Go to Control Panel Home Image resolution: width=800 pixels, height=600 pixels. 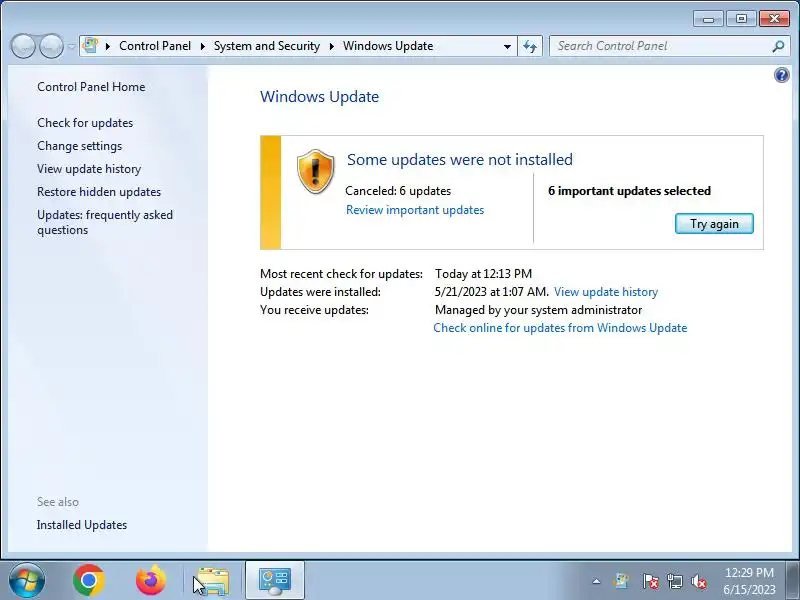tap(91, 87)
